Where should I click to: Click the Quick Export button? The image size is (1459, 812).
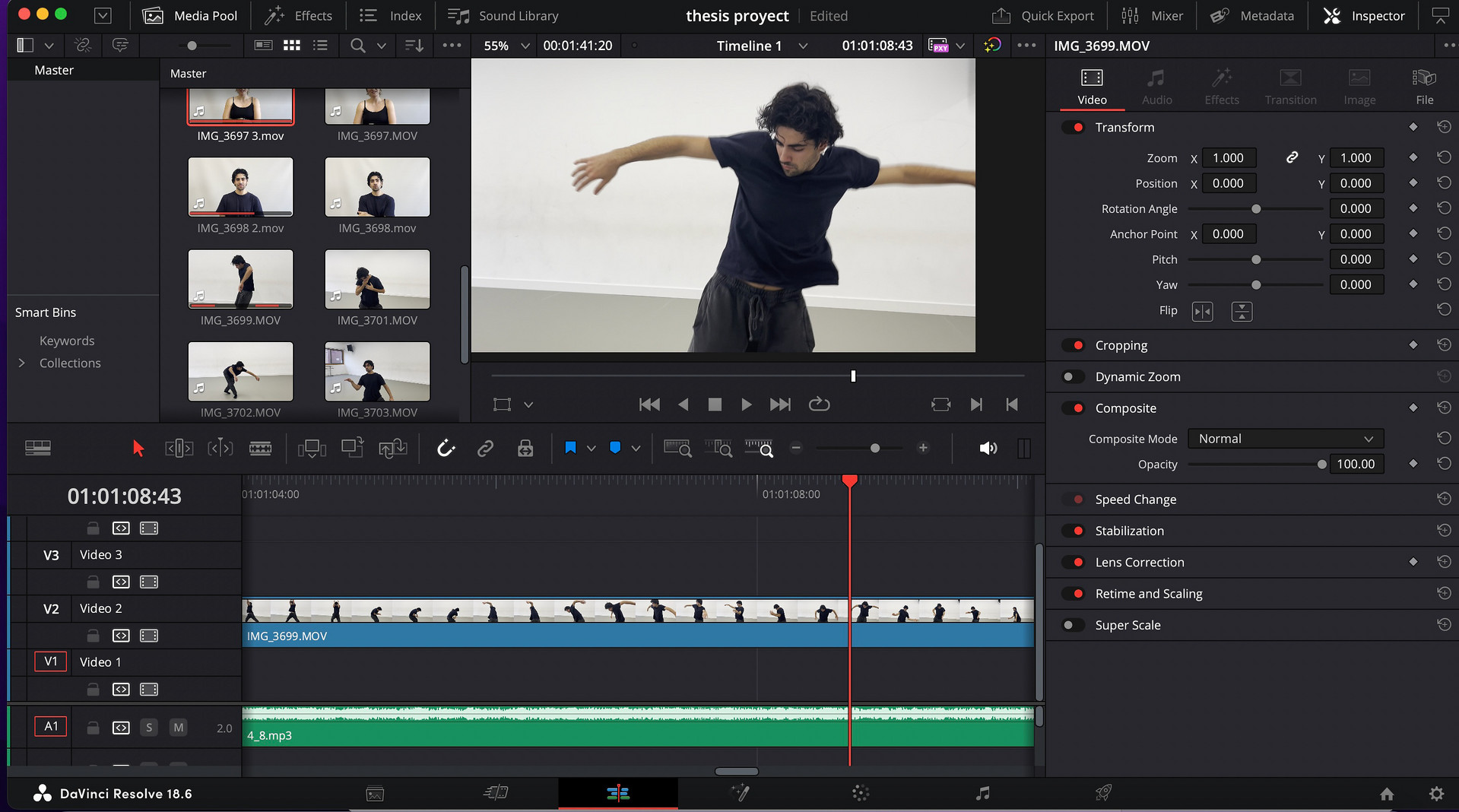coord(1043,16)
